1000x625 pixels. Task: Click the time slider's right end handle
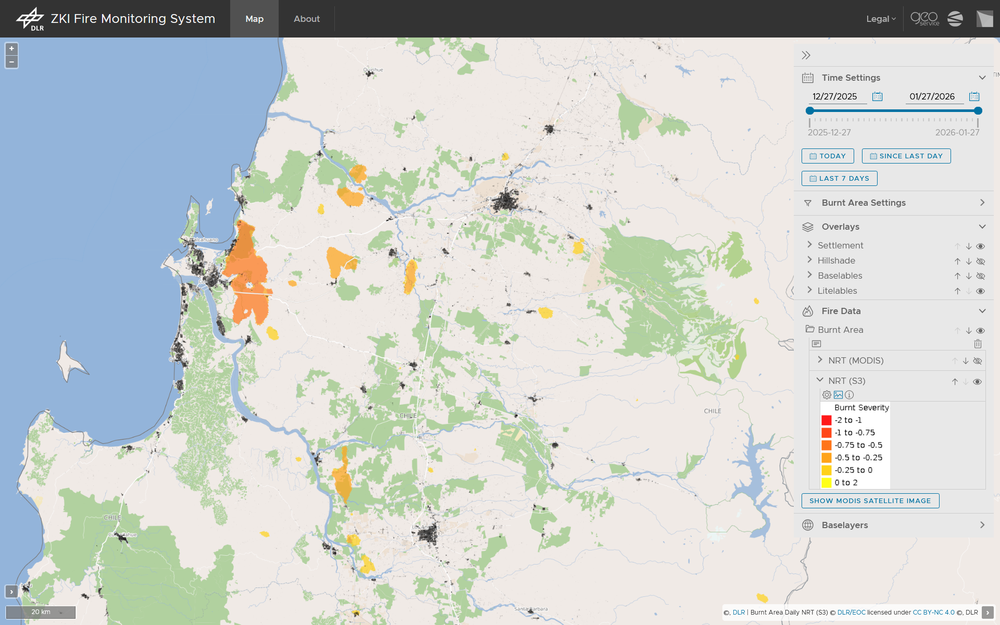click(979, 111)
